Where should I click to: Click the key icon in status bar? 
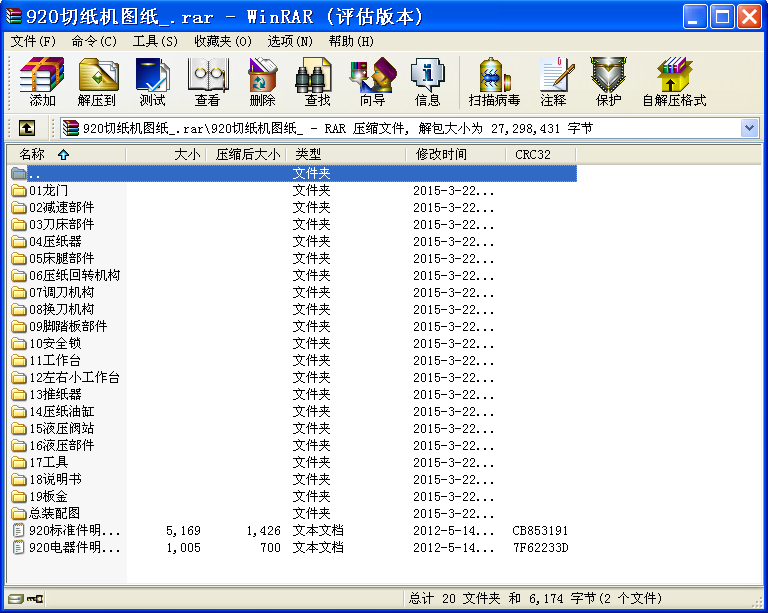point(35,598)
